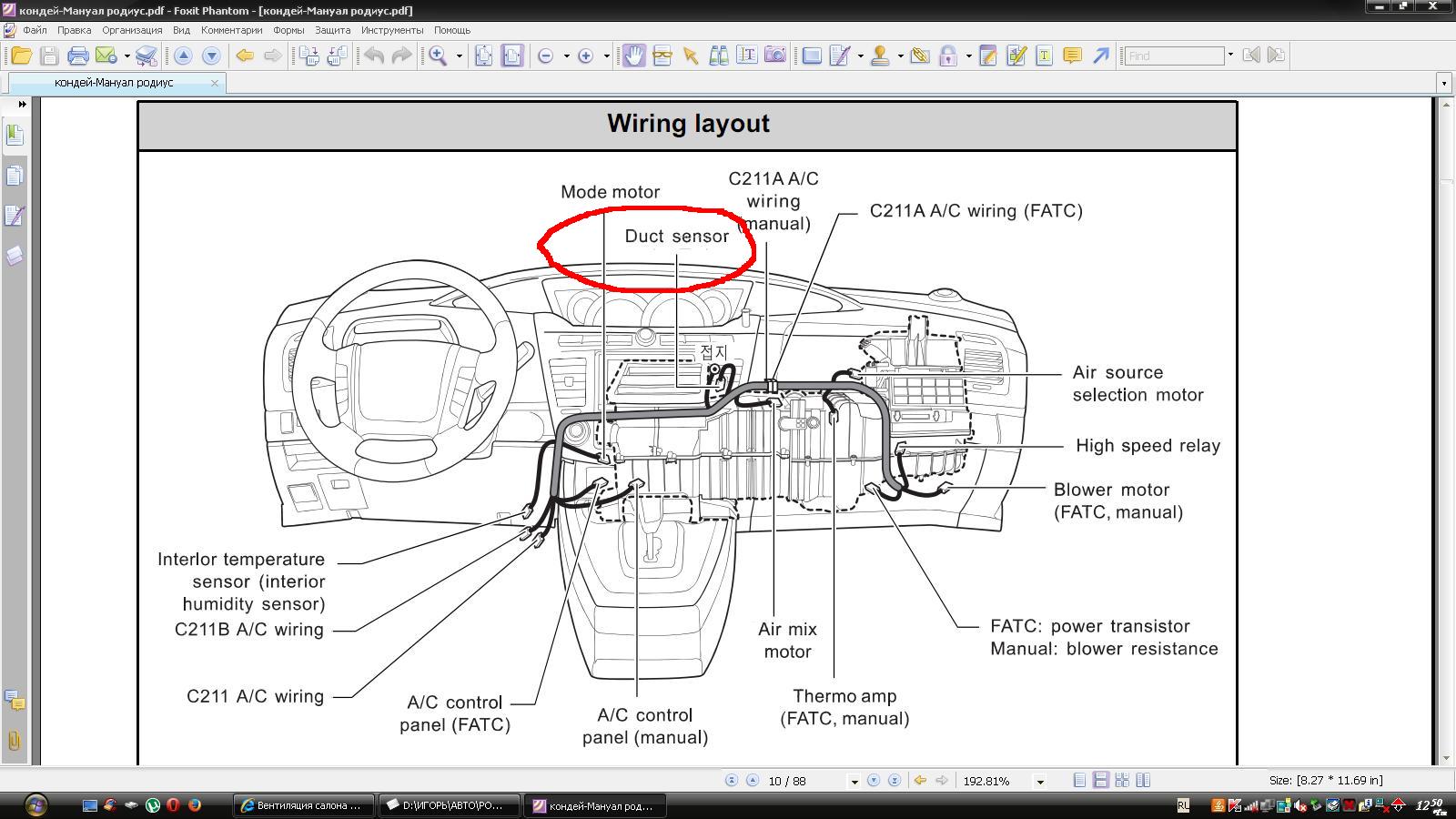Open the attachments paperclip panel in sidebar
This screenshot has width=1456, height=819.
coord(14,741)
